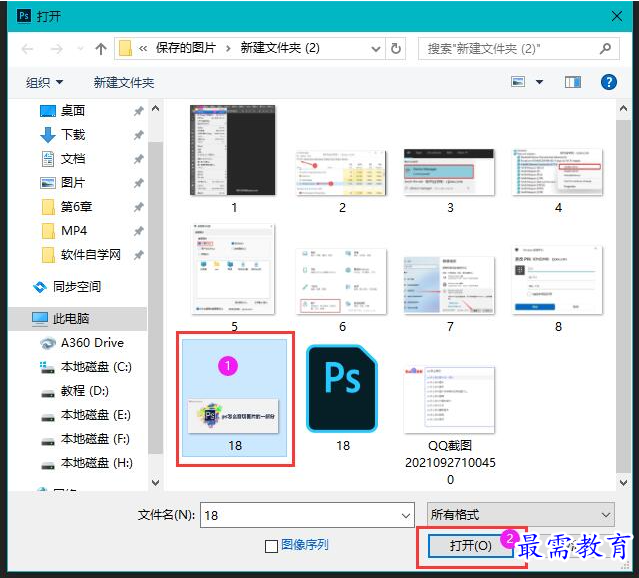Select the highlighted image file 18
Screen dimensions: 639x578
(x=234, y=397)
